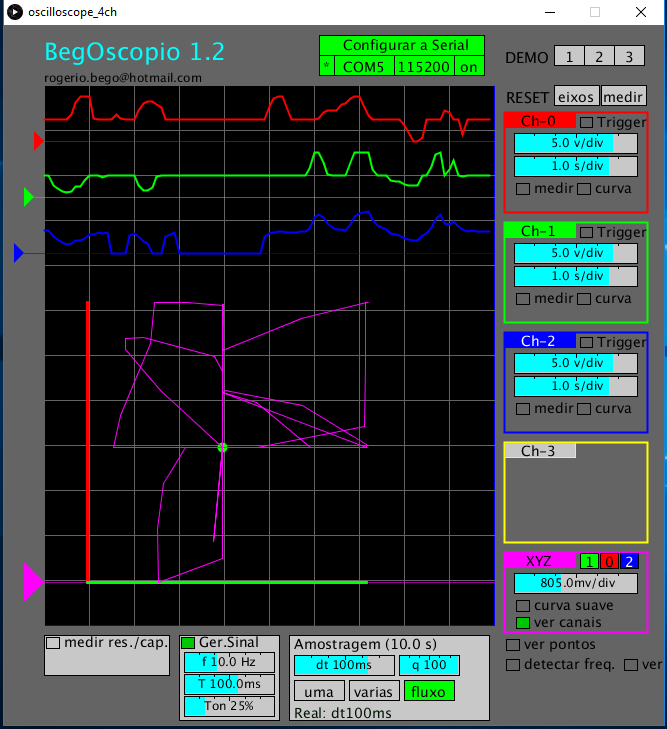Select blue channel 2 box in XYZ panel
The image size is (667, 729).
pyautogui.click(x=629, y=562)
